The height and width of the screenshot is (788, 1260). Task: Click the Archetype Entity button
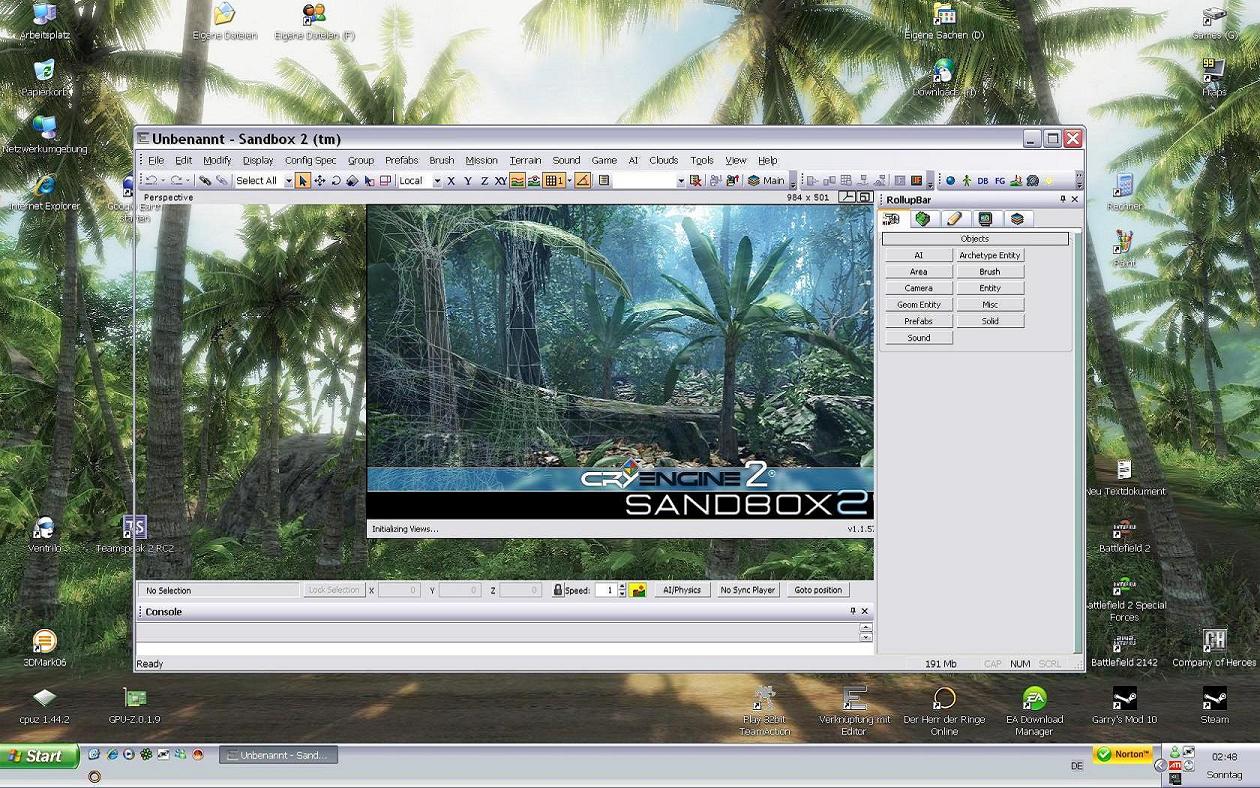[x=989, y=255]
